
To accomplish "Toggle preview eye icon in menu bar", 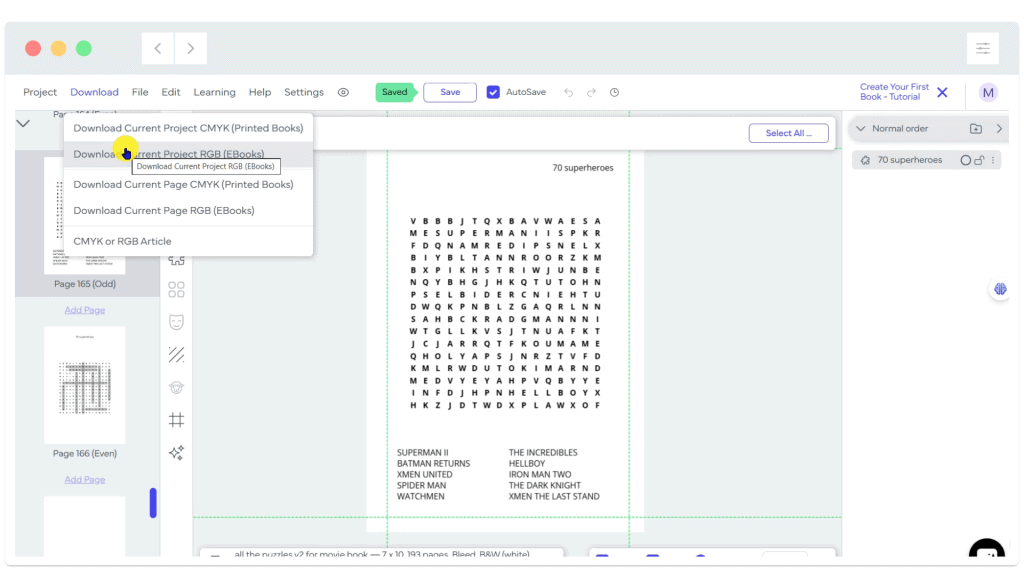I will [x=343, y=93].
